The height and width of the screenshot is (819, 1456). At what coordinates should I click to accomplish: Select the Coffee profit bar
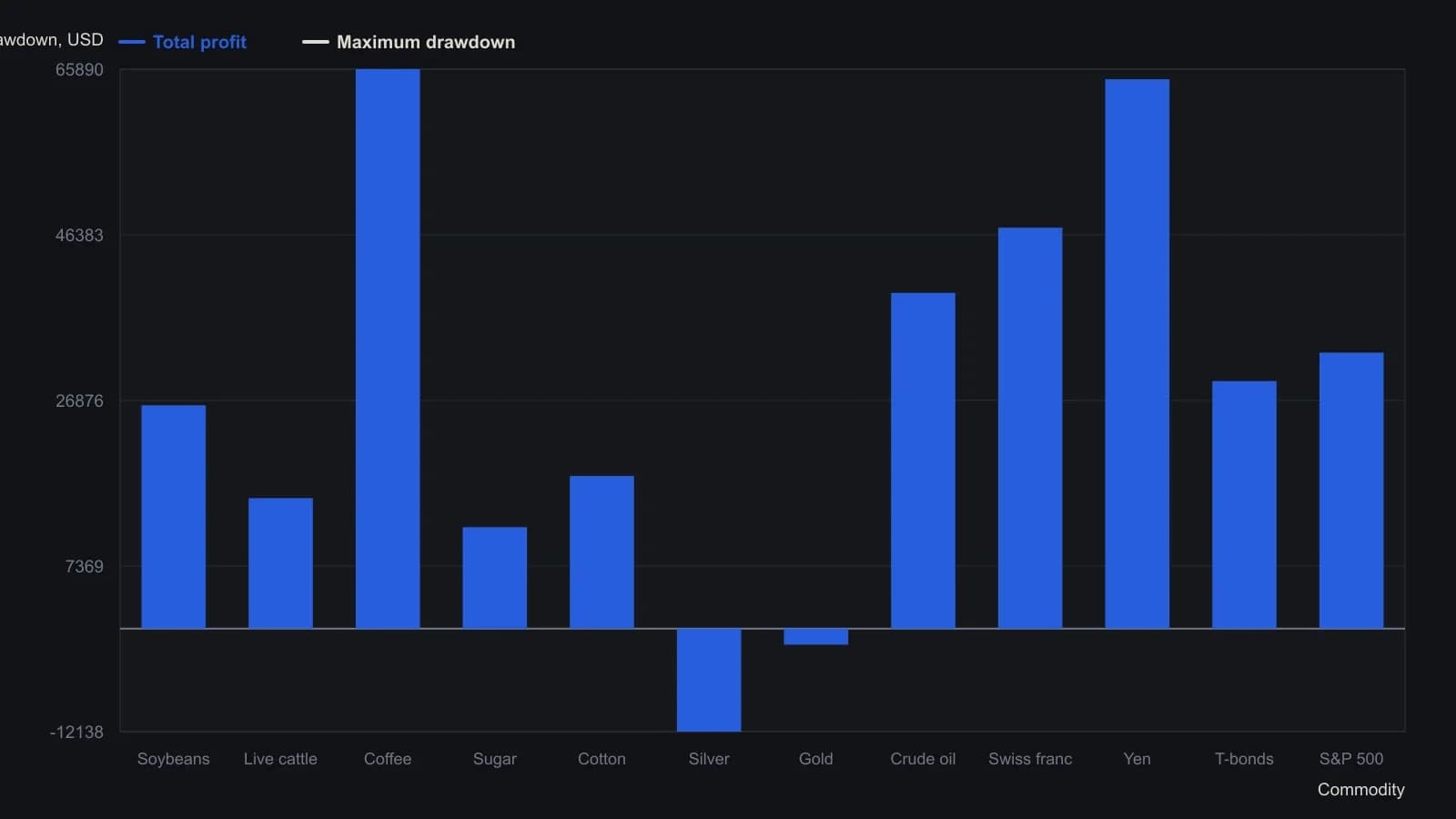[x=388, y=349]
